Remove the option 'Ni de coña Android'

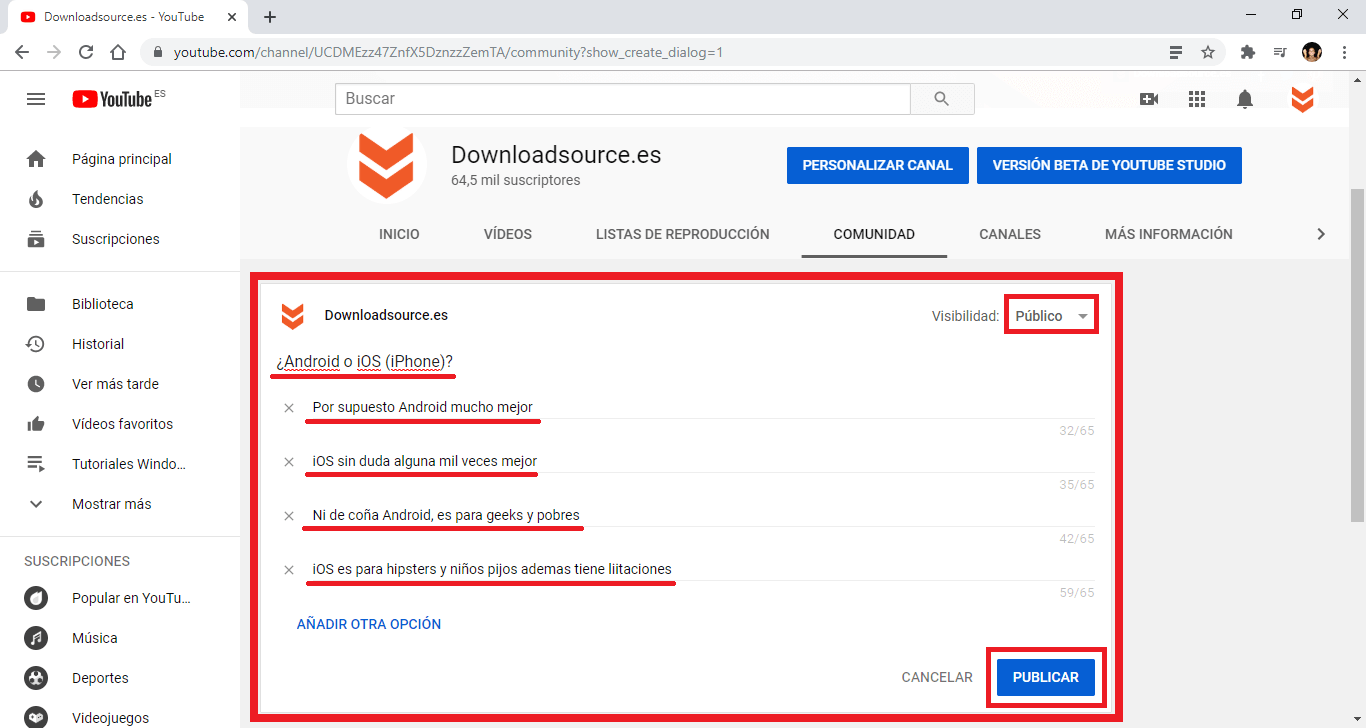(x=289, y=516)
